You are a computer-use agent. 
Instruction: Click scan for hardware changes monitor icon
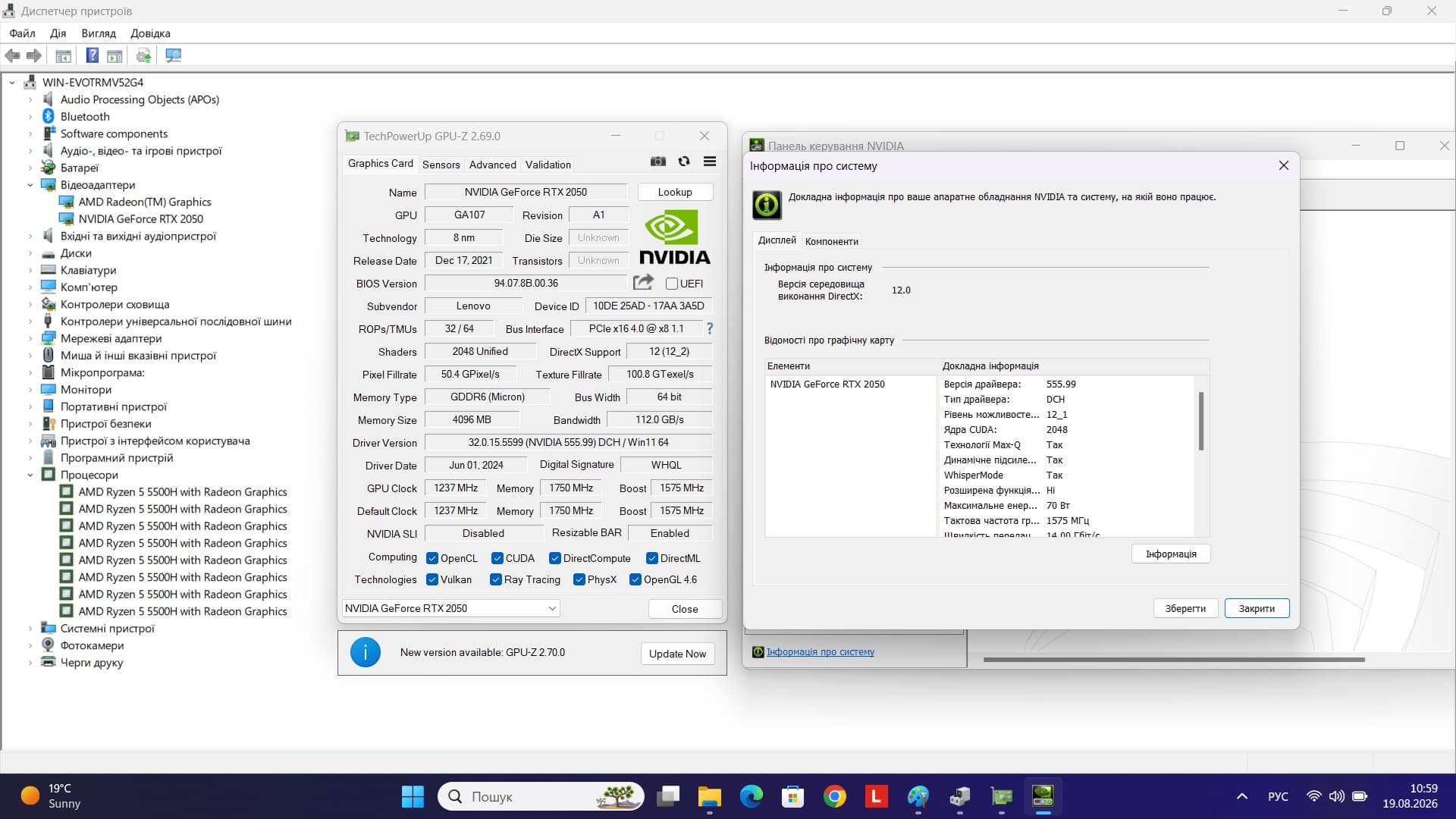[x=174, y=55]
